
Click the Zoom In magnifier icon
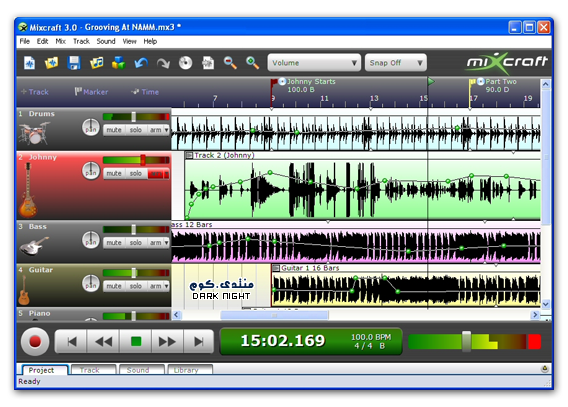pyautogui.click(x=252, y=63)
